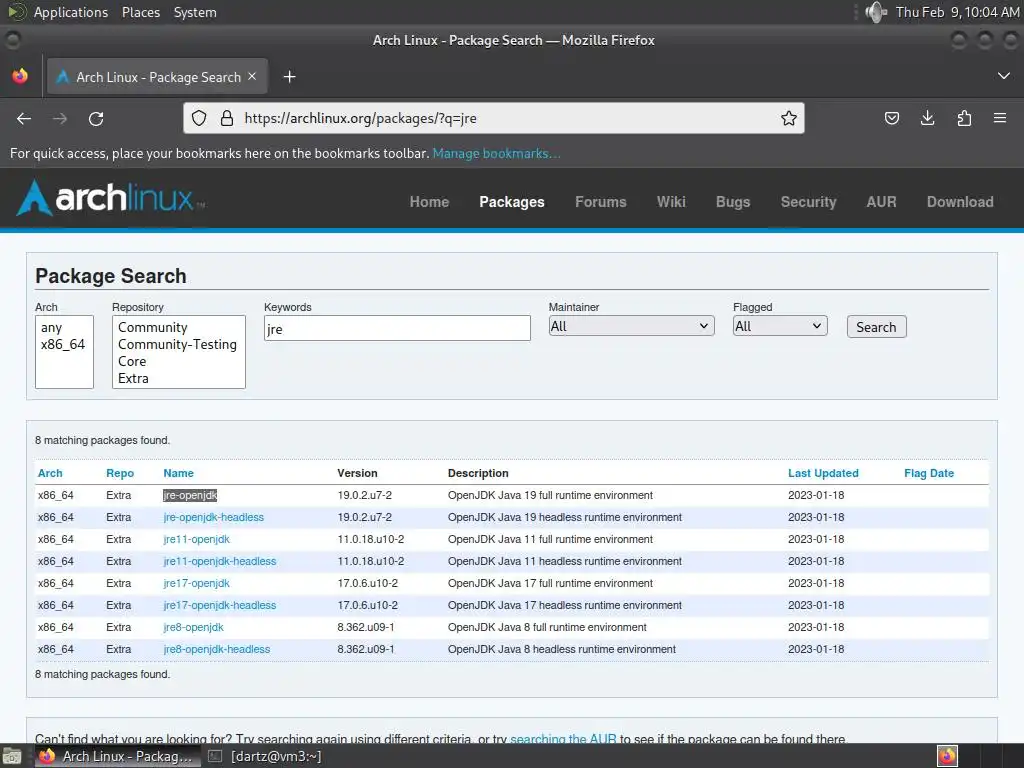This screenshot has width=1024, height=768.
Task: Click the Search button
Action: click(876, 327)
